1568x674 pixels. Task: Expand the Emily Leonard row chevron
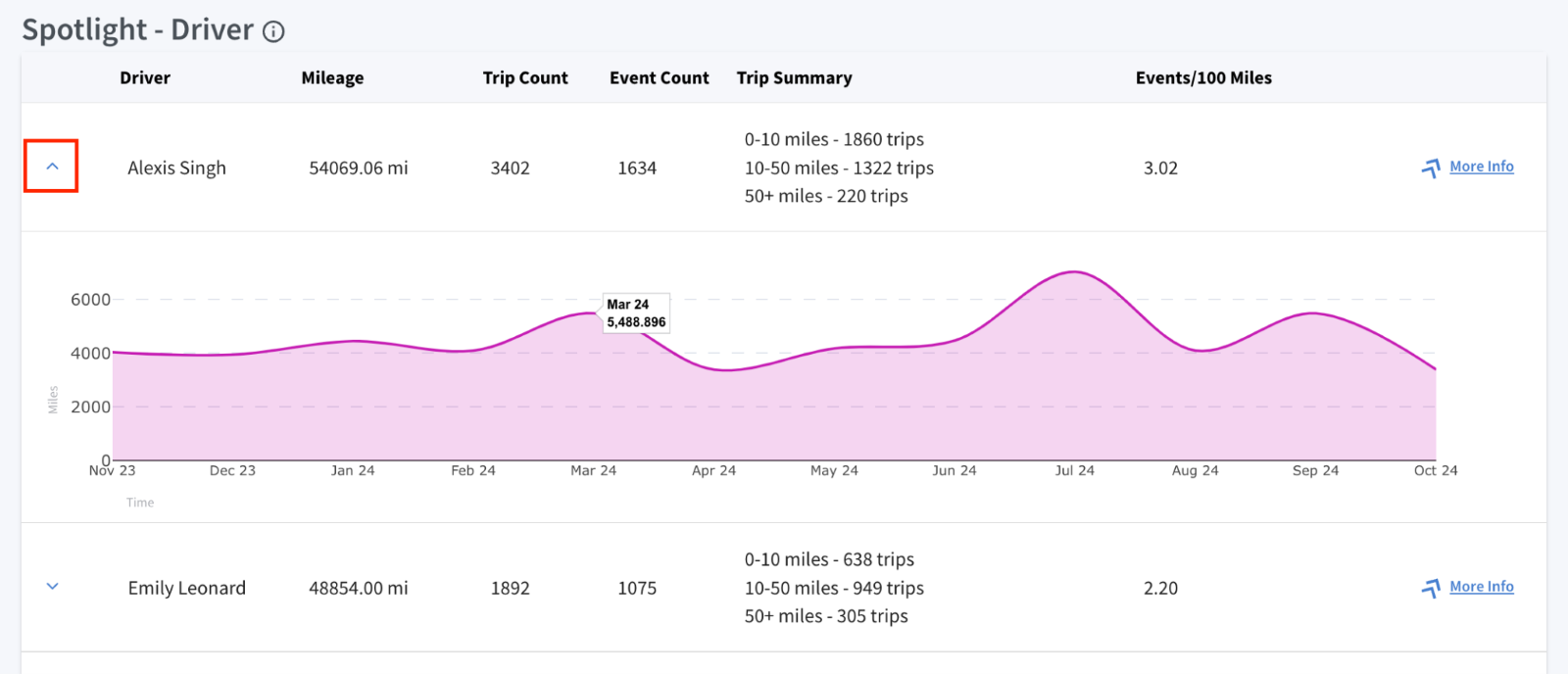[53, 587]
